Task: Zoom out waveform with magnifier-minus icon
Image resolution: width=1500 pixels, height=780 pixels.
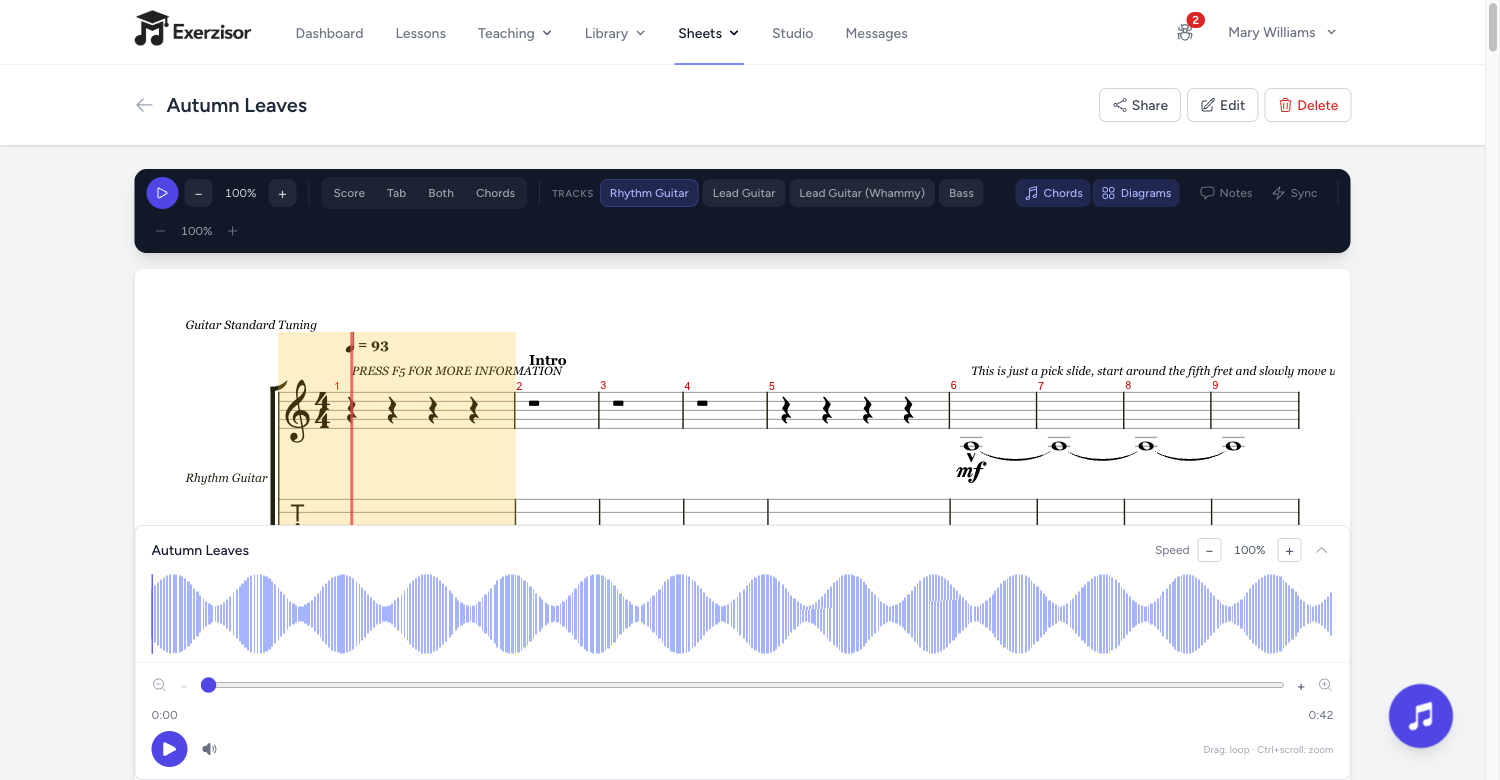Action: point(159,685)
